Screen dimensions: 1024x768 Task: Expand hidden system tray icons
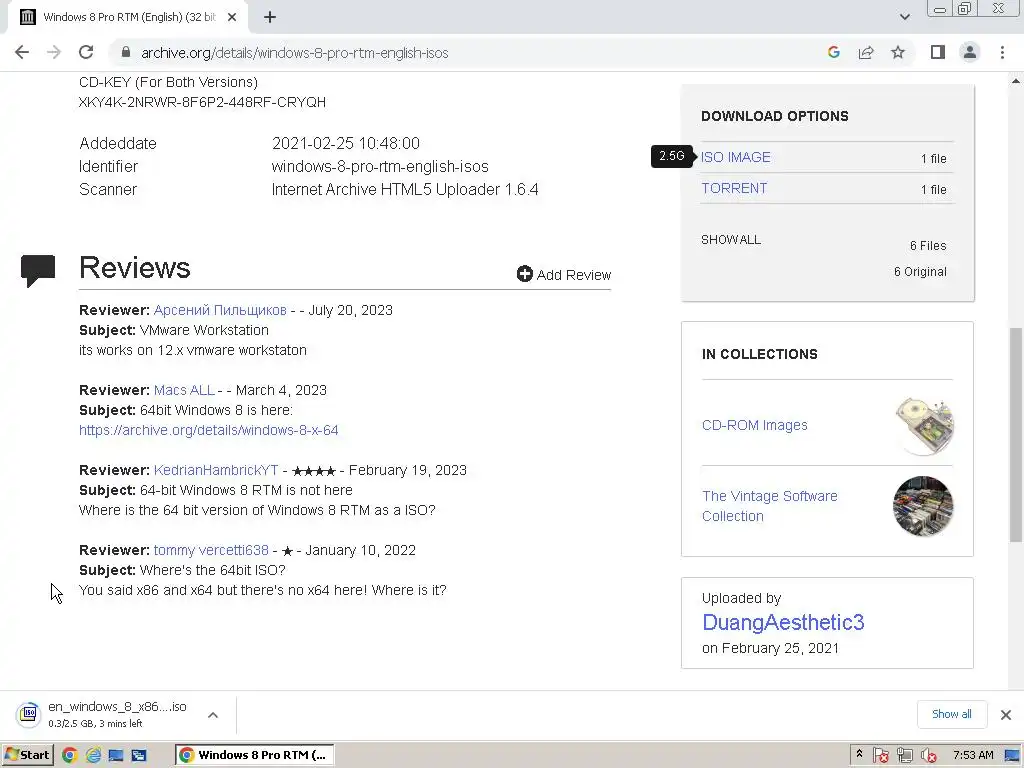859,754
